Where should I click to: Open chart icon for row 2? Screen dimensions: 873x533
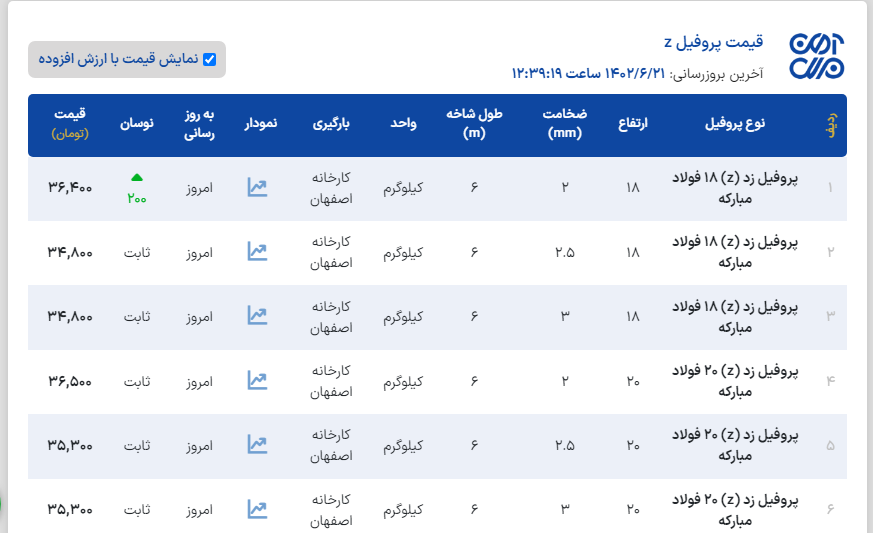pyautogui.click(x=258, y=252)
